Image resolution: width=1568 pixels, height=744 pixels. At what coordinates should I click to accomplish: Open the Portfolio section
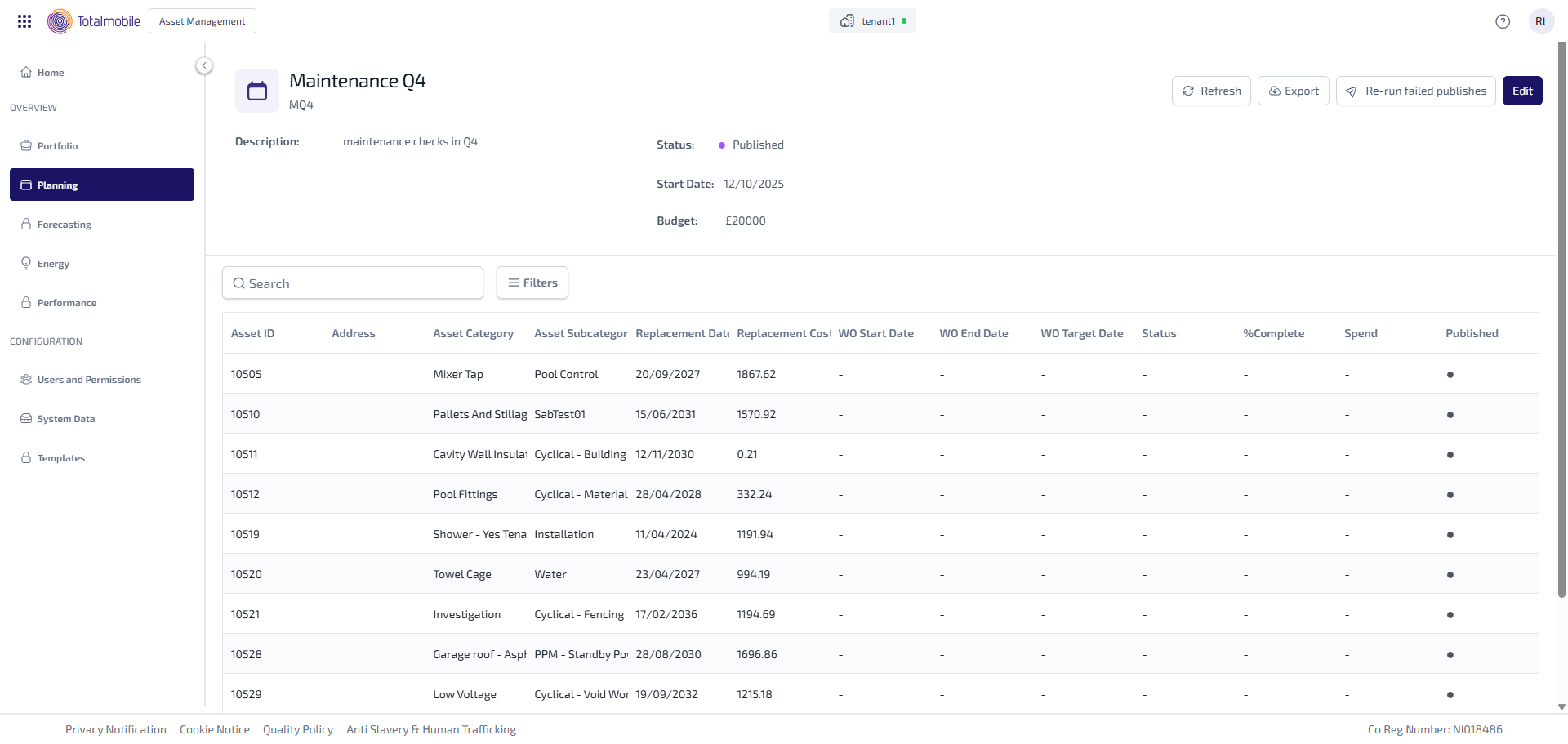point(57,146)
